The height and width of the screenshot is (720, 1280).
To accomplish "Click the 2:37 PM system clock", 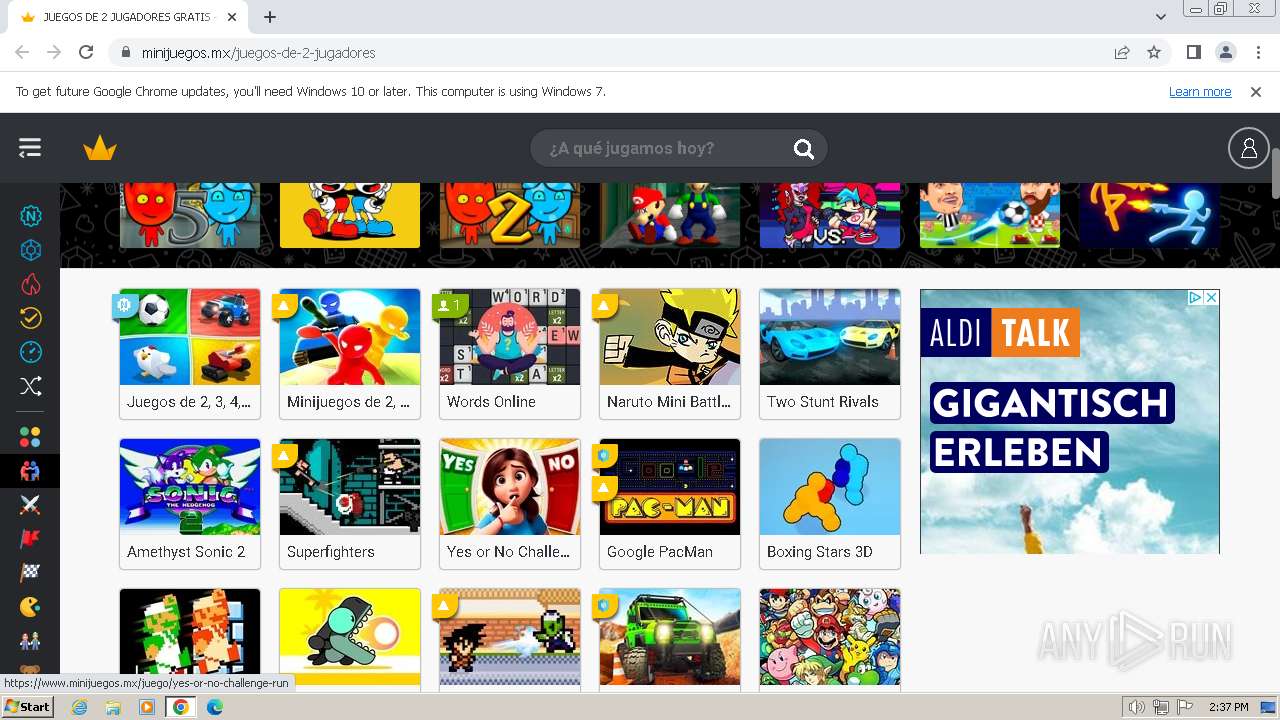I will [x=1228, y=707].
